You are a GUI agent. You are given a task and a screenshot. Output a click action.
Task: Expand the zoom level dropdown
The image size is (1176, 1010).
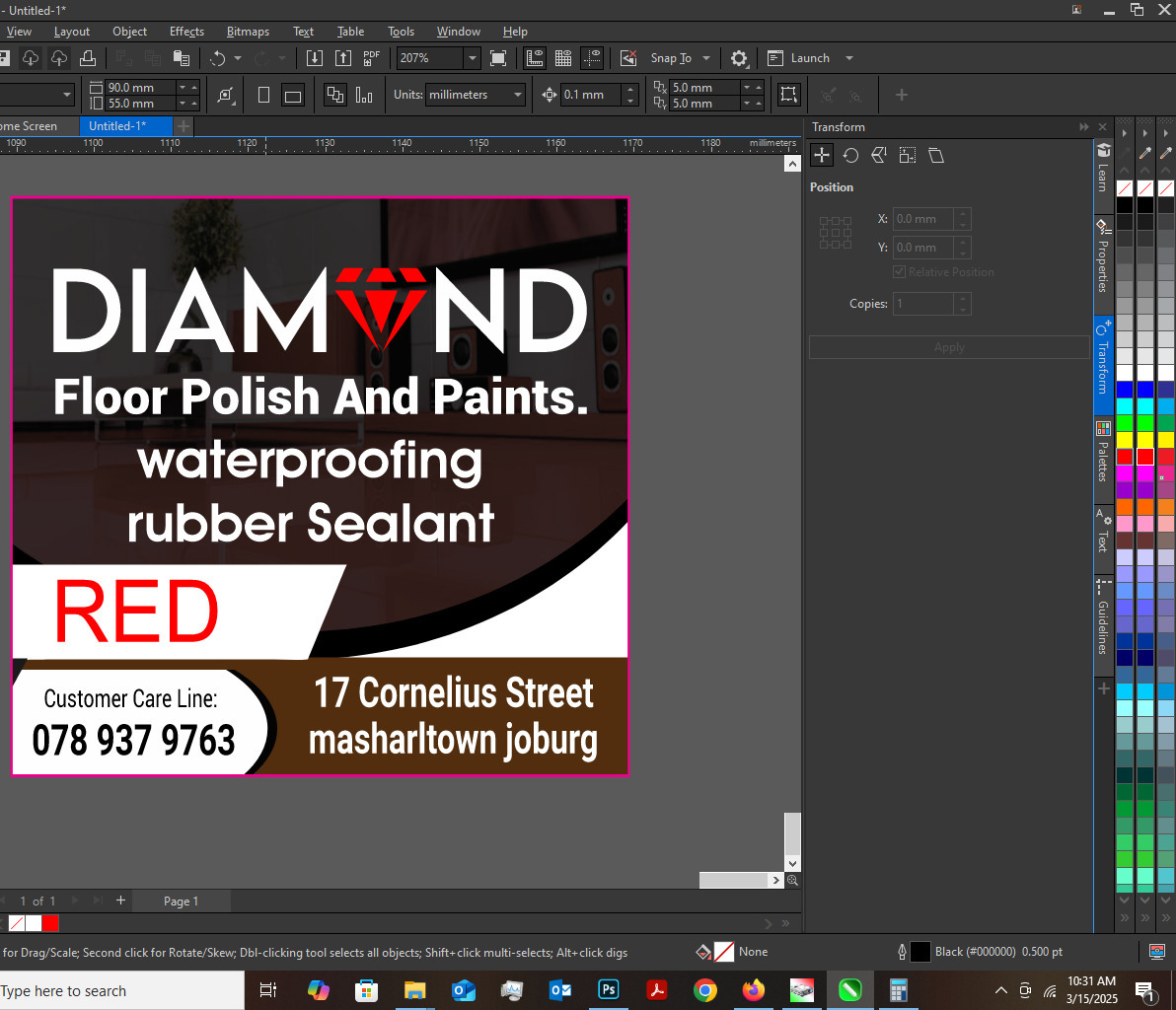[x=472, y=58]
